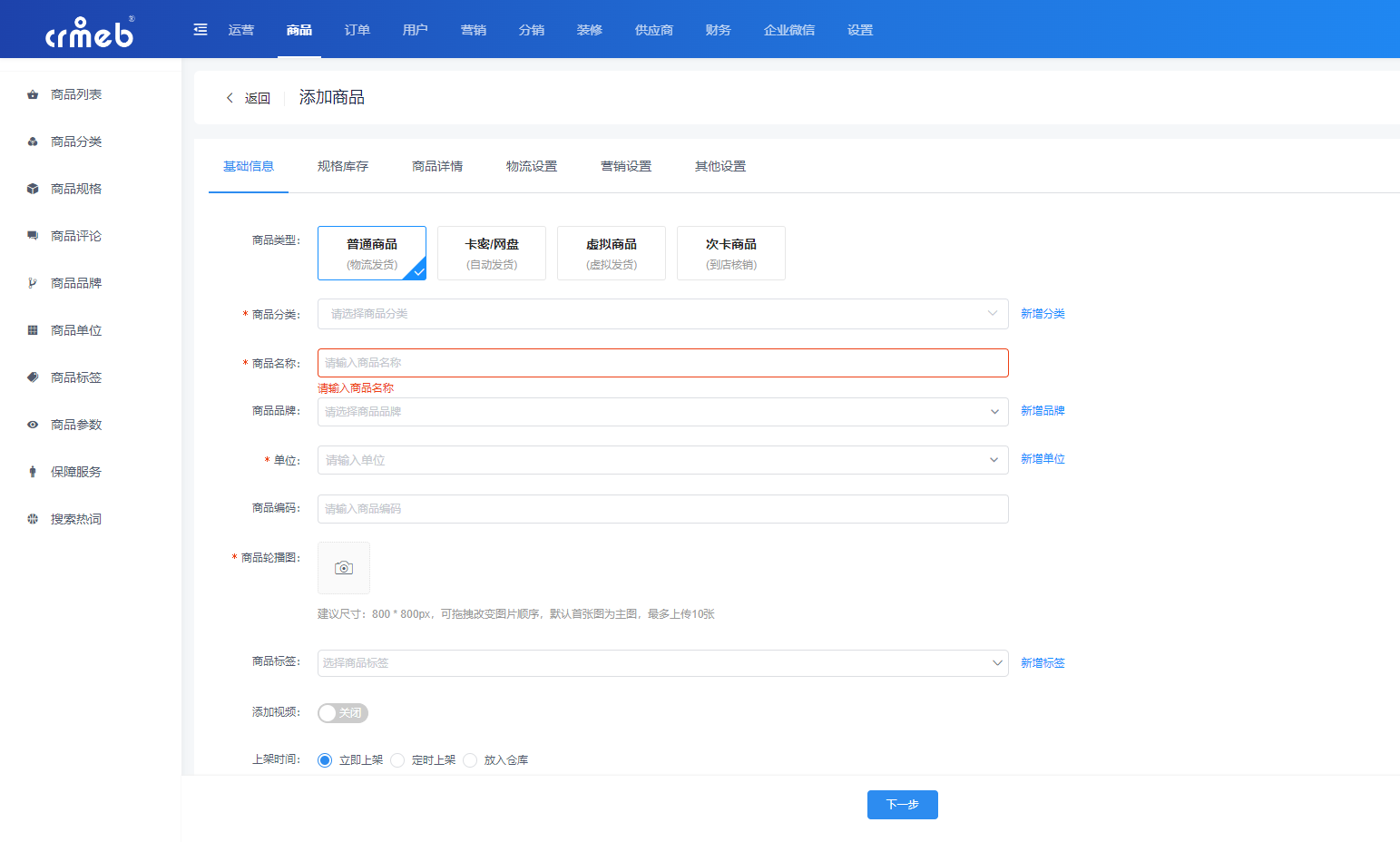This screenshot has width=1400, height=842.
Task: Open the 订单 top menu
Action: click(x=357, y=30)
